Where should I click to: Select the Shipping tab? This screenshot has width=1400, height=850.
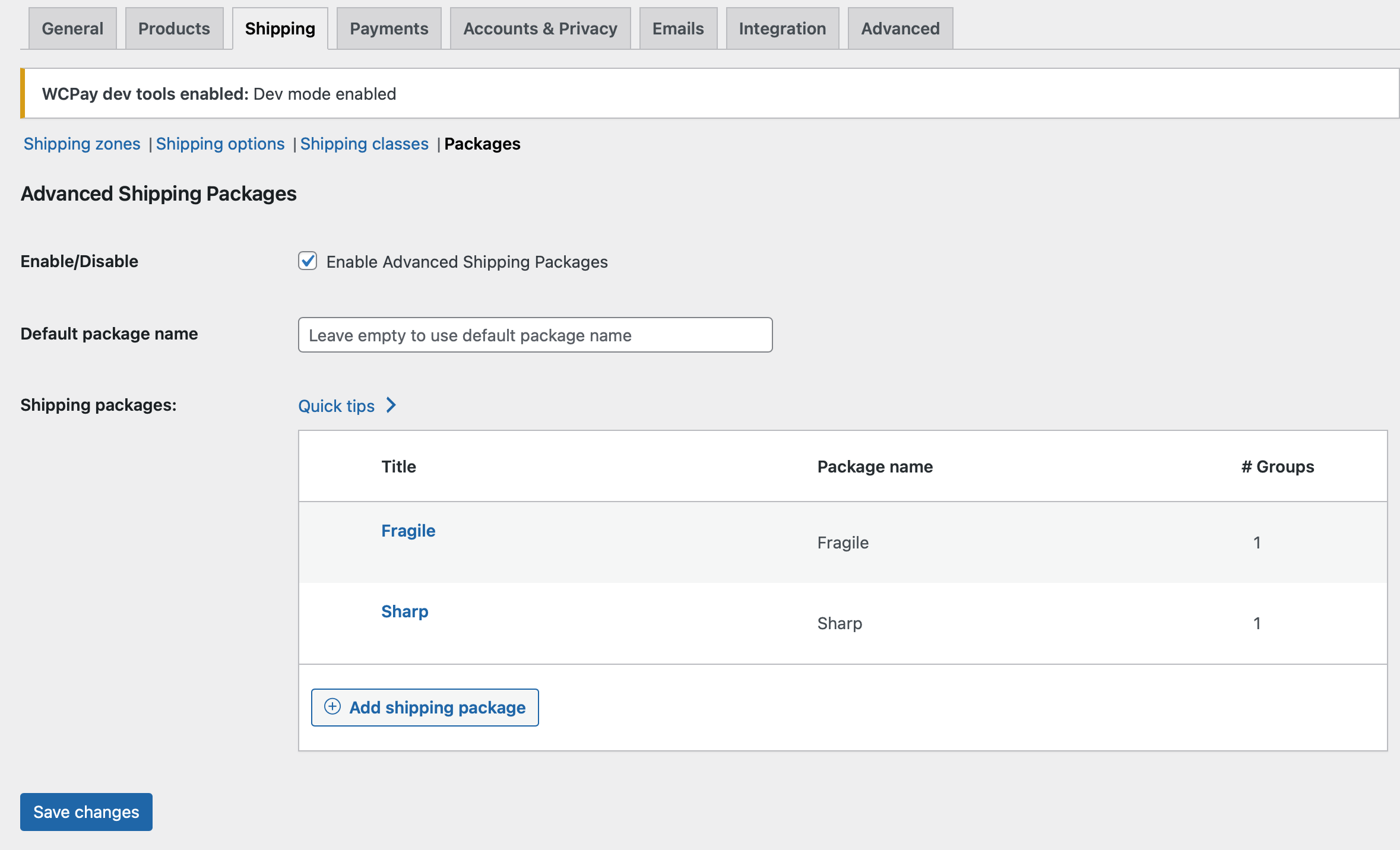tap(280, 28)
